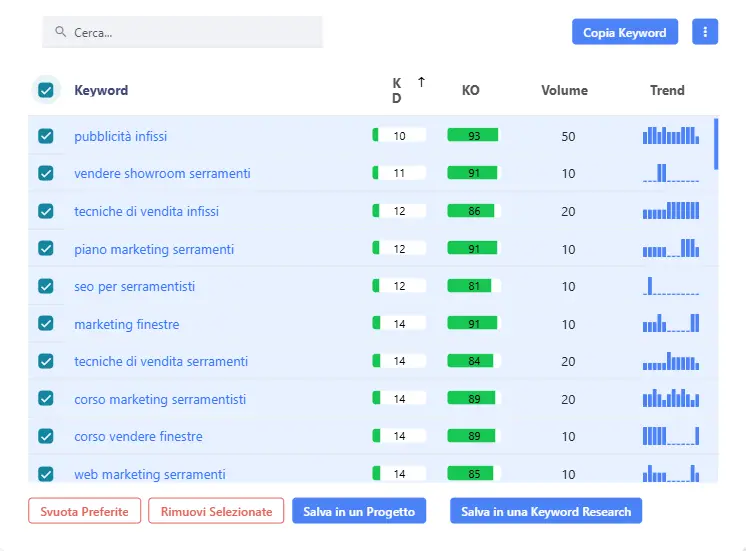746x551 pixels.
Task: Click volume 20 of tecniche di vendita infissi
Action: tap(568, 211)
